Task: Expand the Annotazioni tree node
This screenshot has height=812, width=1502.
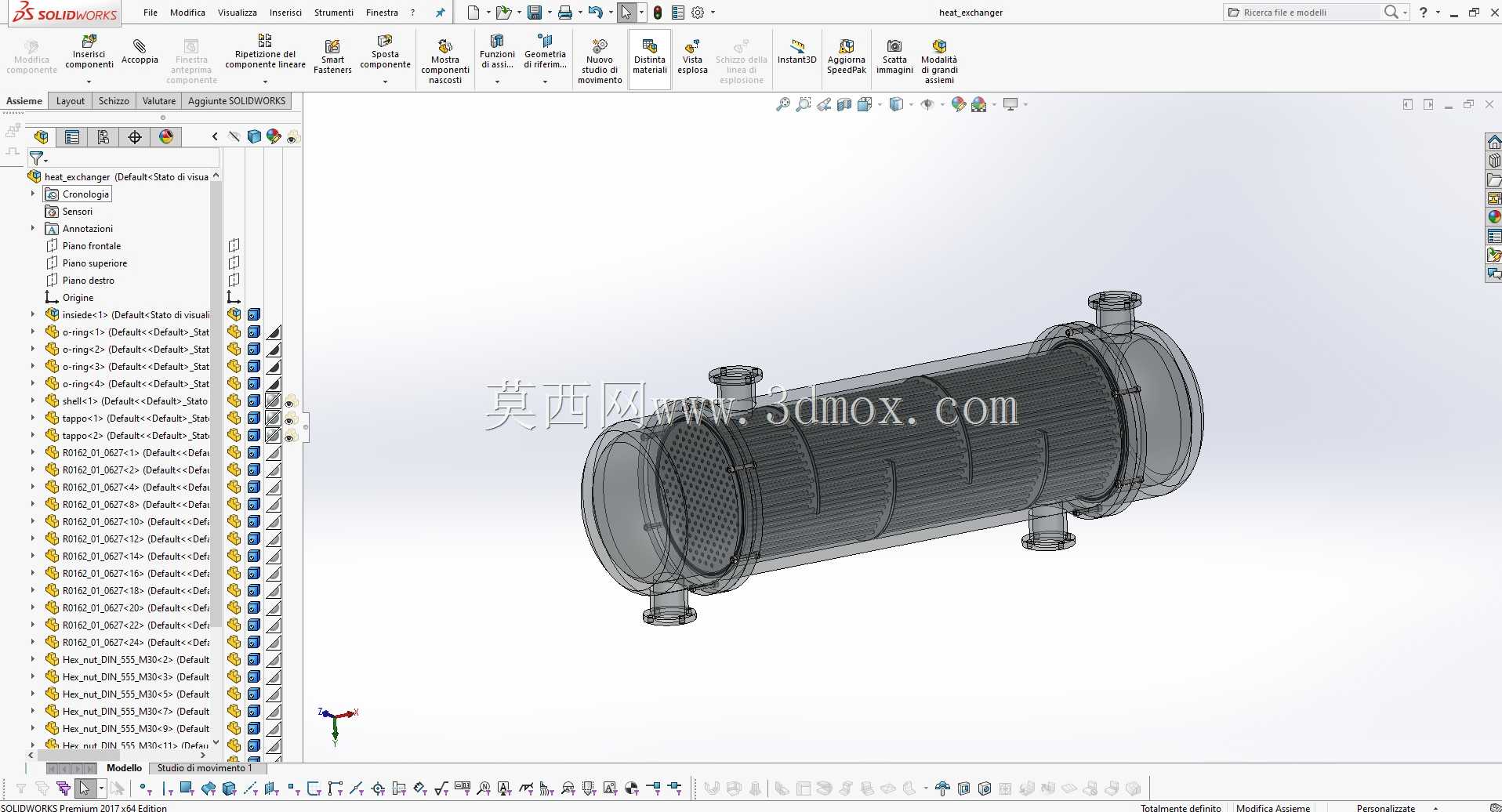Action: pos(33,228)
